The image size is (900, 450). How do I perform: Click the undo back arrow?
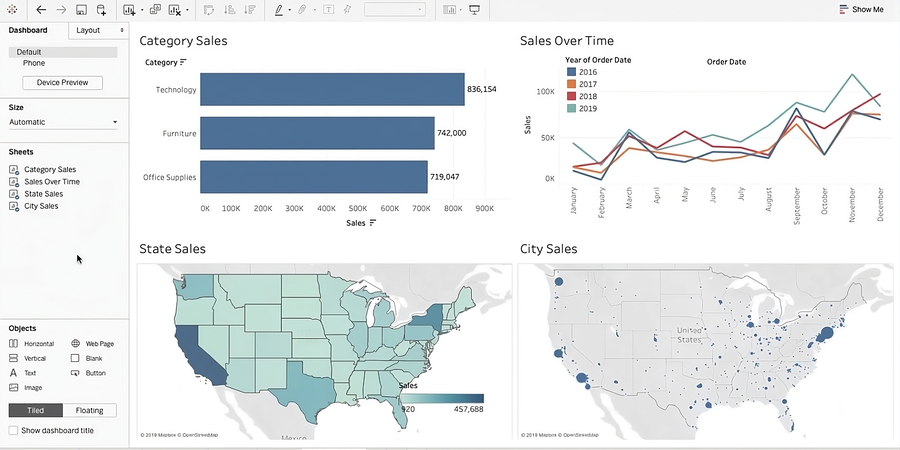[x=41, y=10]
